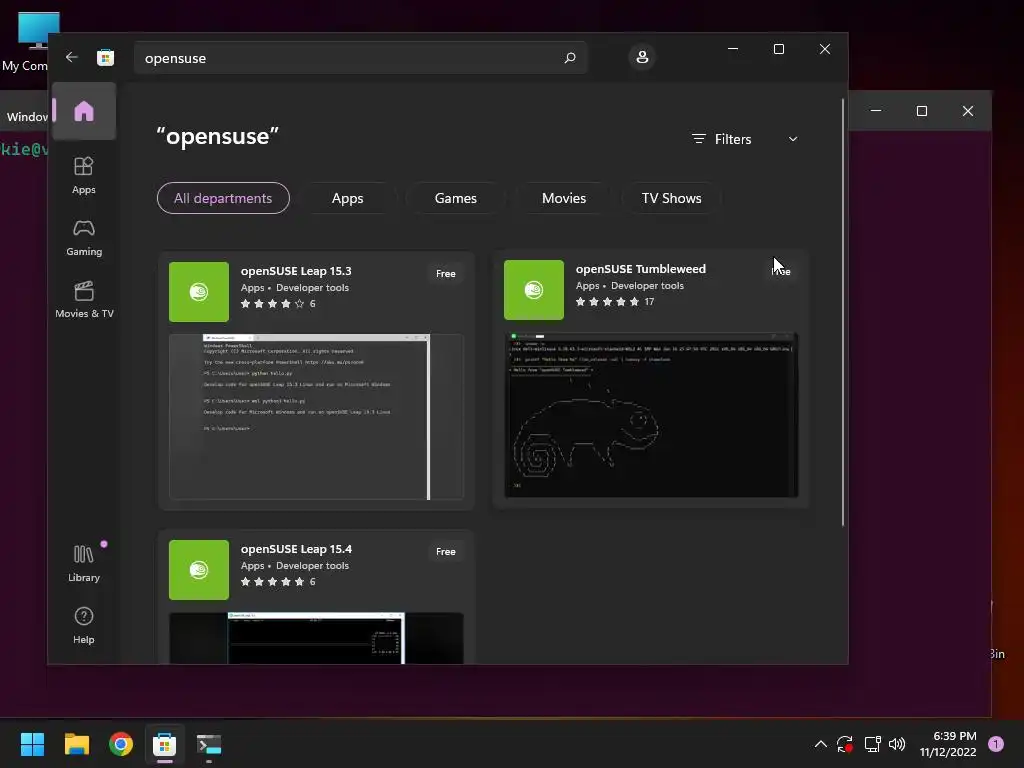Click the Tumbleweed star rating

click(x=607, y=302)
